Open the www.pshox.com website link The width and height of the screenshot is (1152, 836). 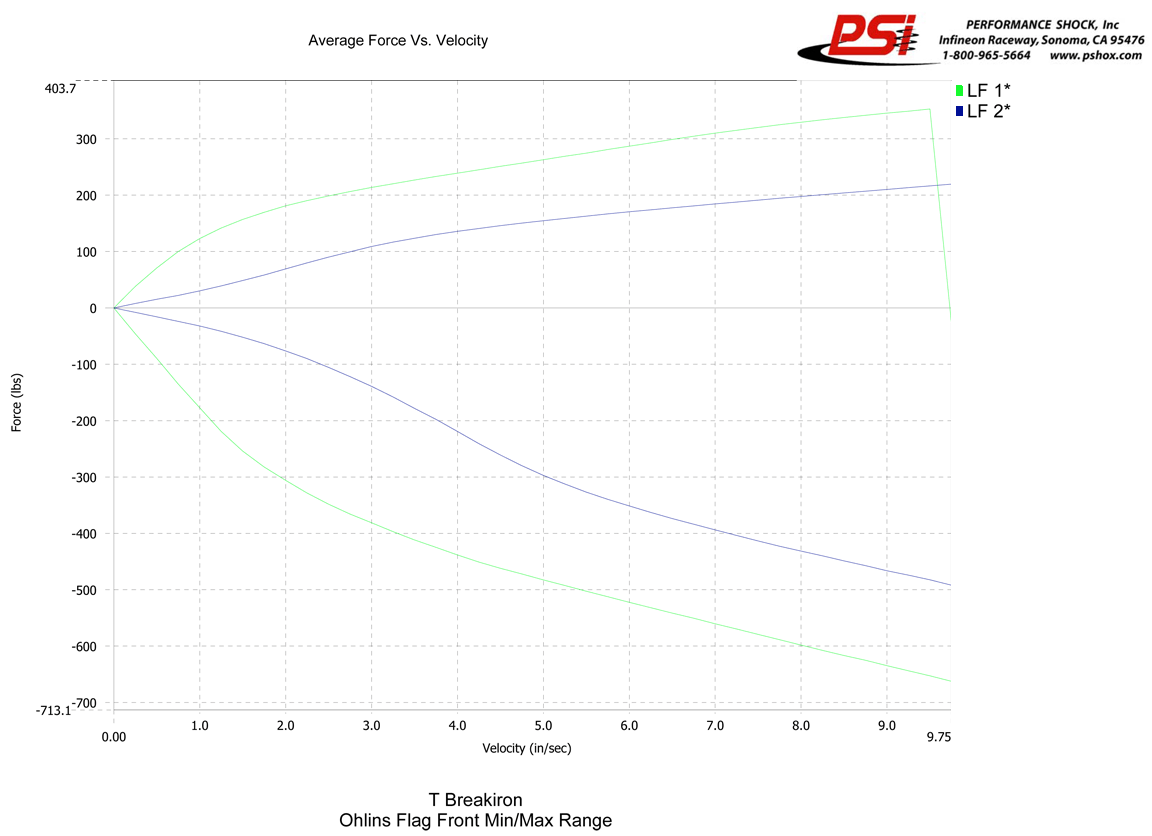[1095, 56]
